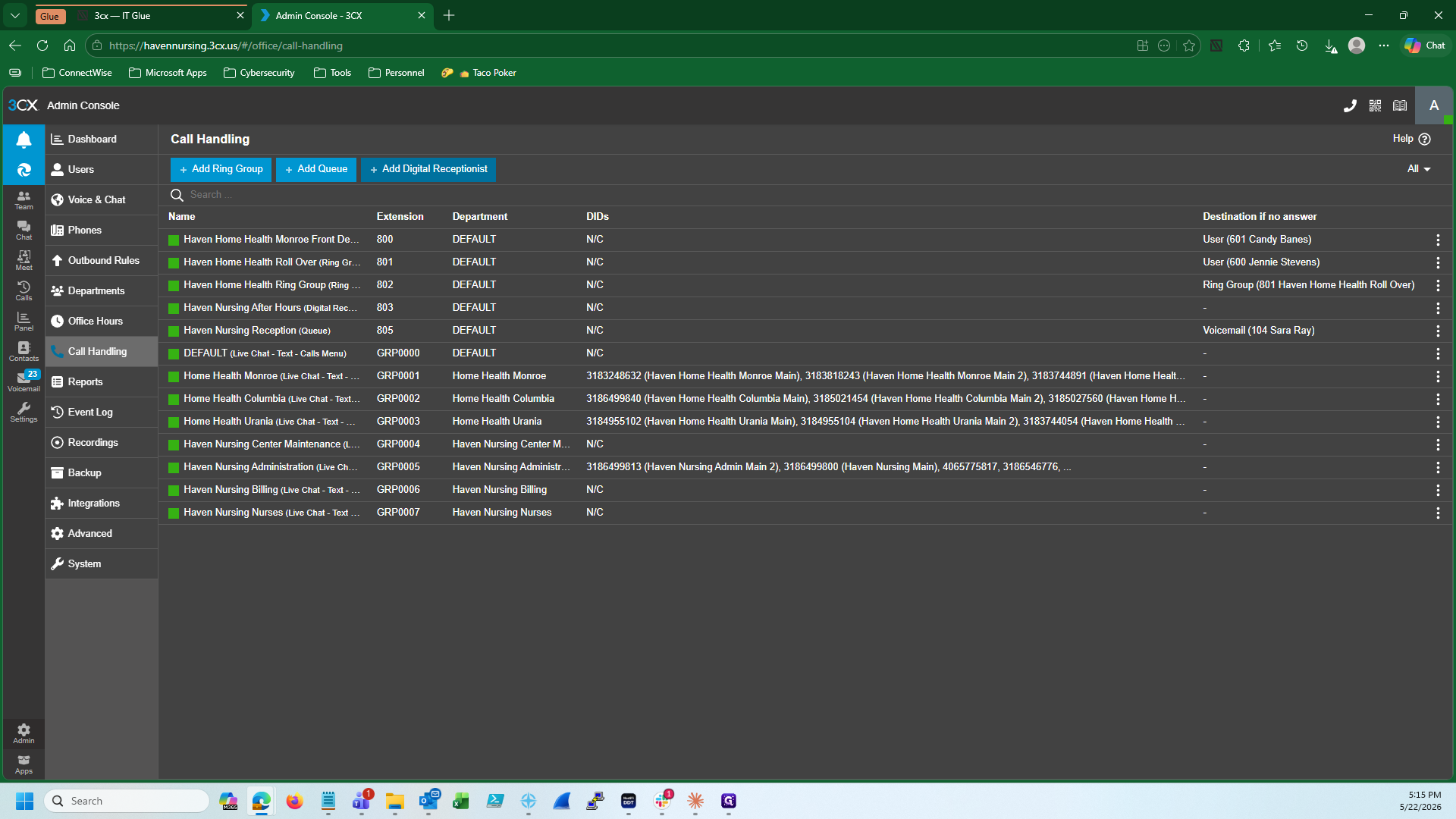This screenshot has width=1456, height=819.
Task: Open Office Hours menu item
Action: [x=102, y=322]
